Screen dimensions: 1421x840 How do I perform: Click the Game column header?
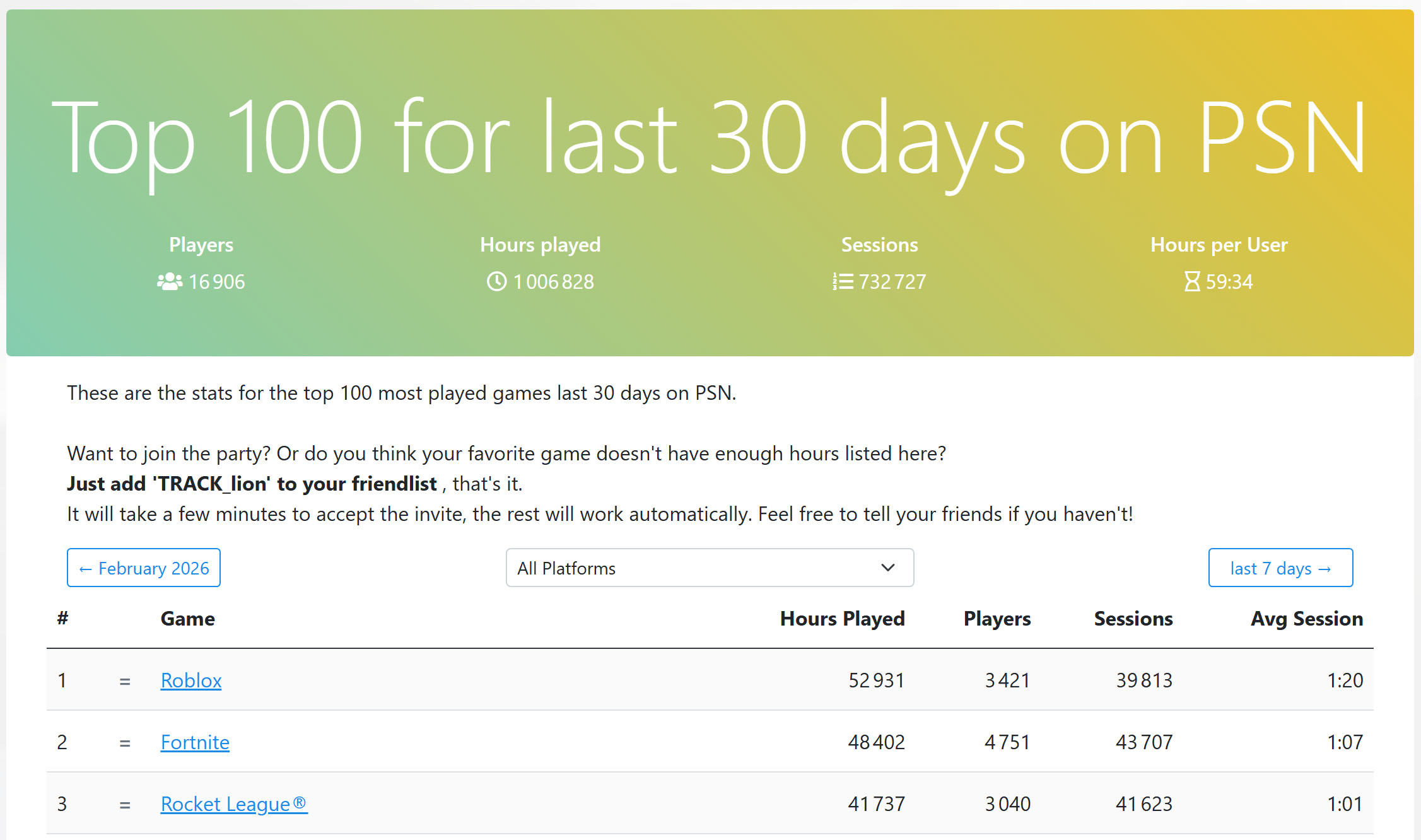(187, 619)
